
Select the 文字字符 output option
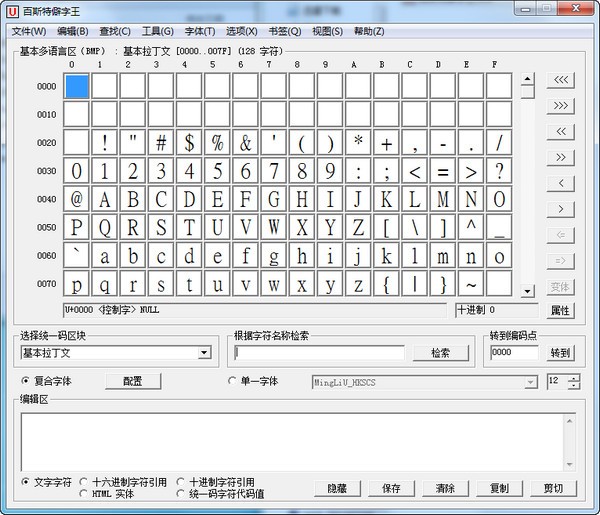click(25, 482)
